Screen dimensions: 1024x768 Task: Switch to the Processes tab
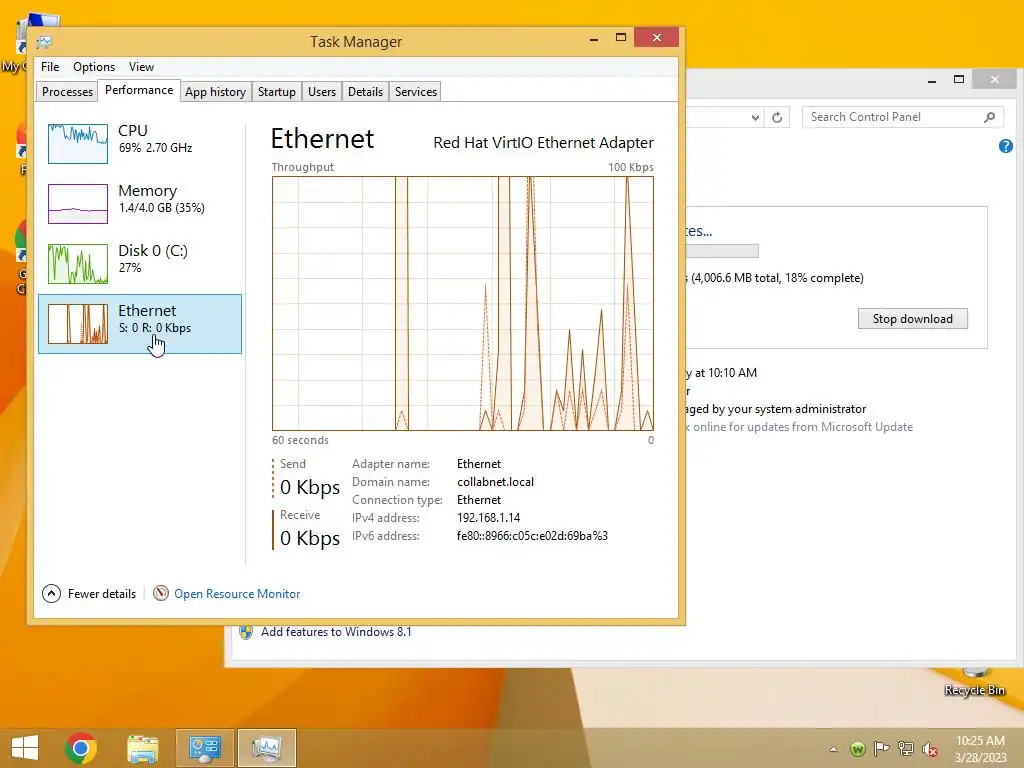[x=67, y=91]
